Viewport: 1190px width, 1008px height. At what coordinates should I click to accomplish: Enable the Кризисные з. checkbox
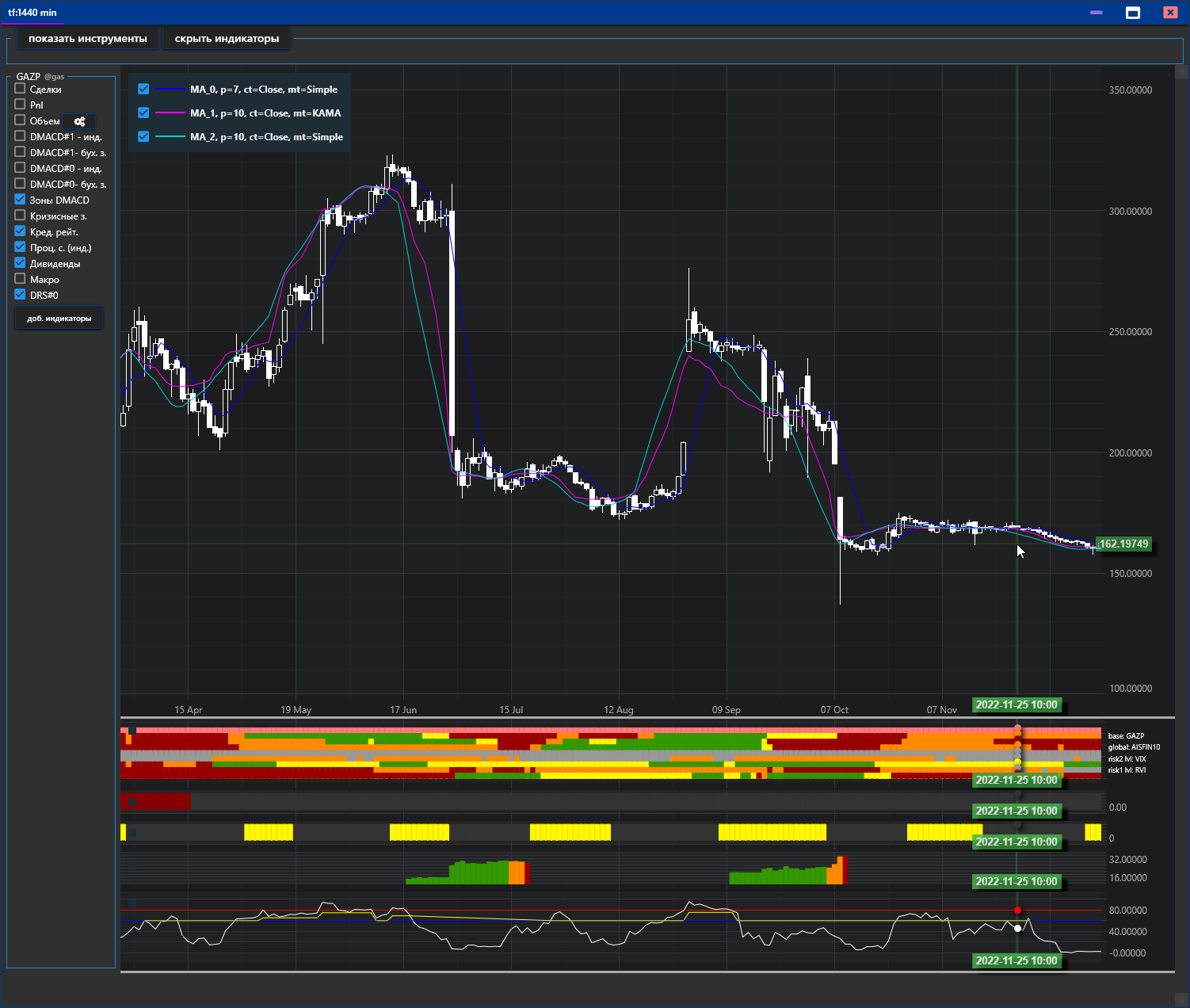(21, 215)
